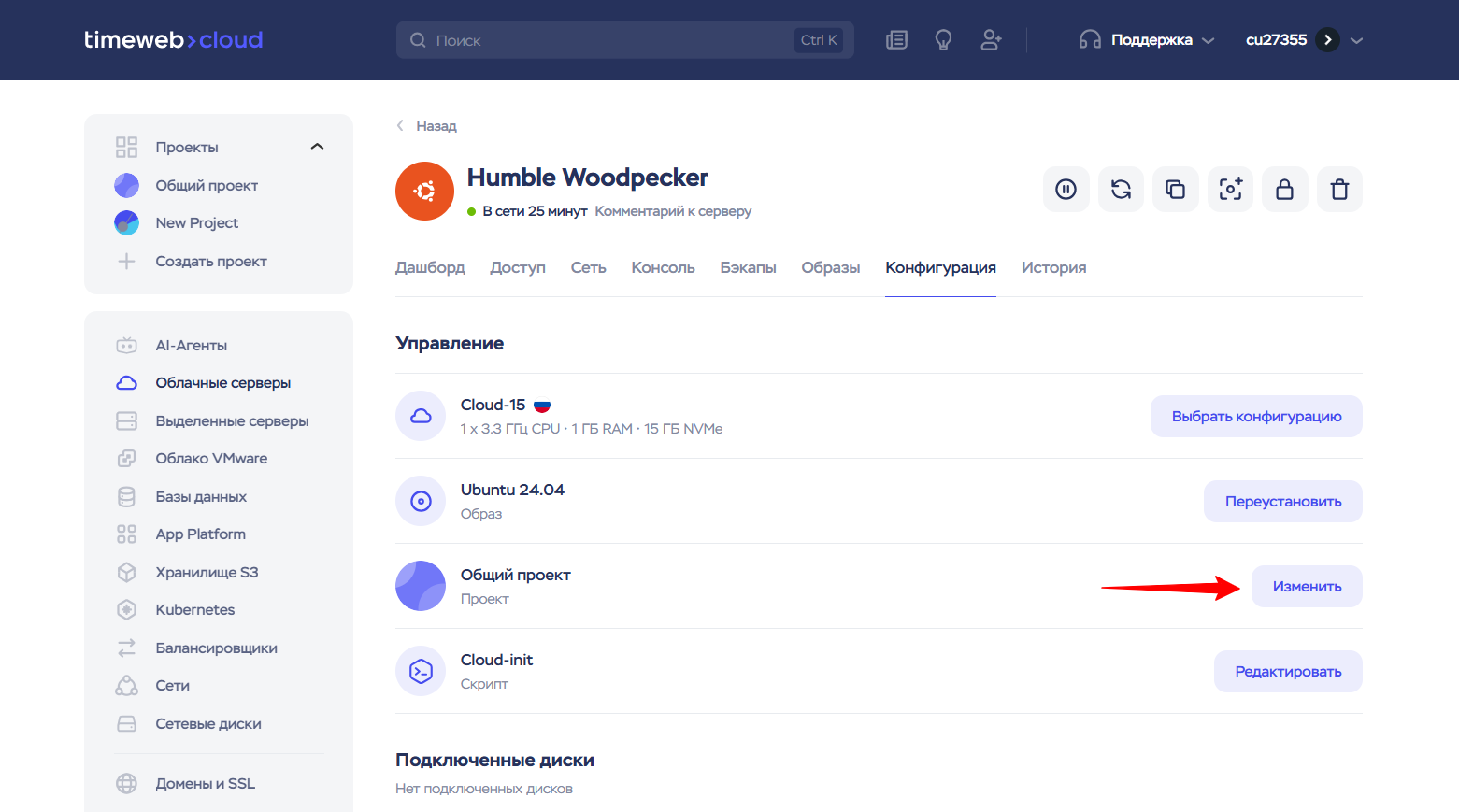Click the Выбрать конфигурацию button
Image resolution: width=1459 pixels, height=812 pixels.
pyautogui.click(x=1255, y=417)
